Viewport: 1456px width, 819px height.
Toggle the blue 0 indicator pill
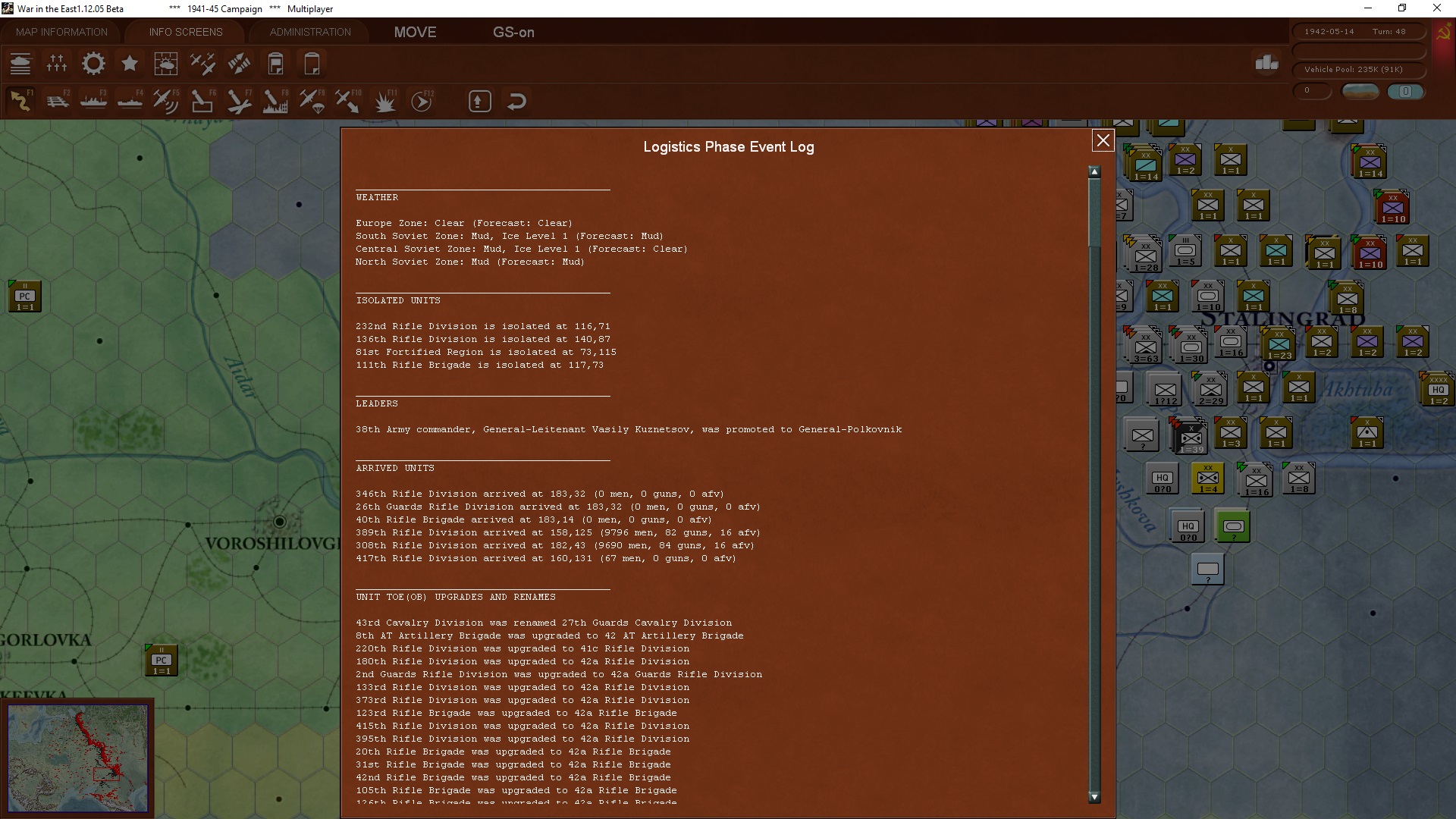1405,92
